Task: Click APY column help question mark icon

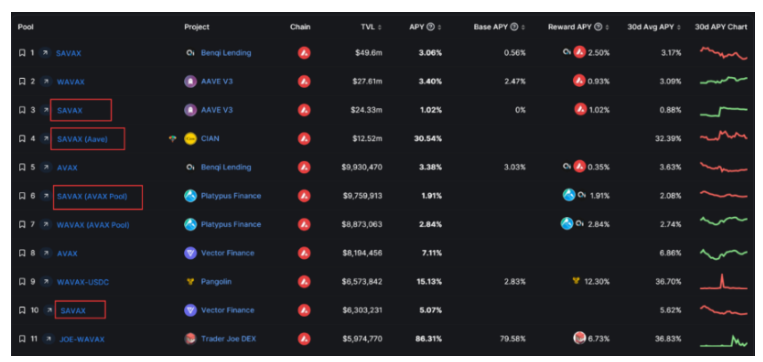Action: pyautogui.click(x=430, y=27)
